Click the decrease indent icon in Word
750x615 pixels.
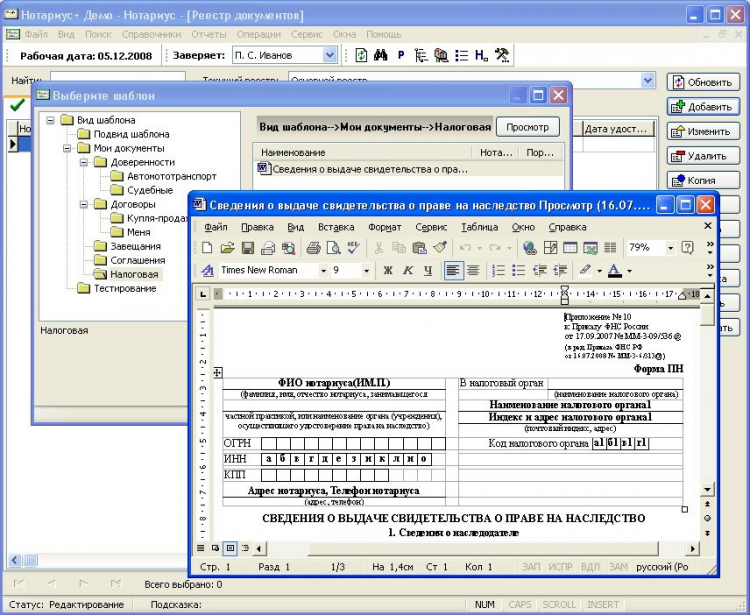(540, 271)
